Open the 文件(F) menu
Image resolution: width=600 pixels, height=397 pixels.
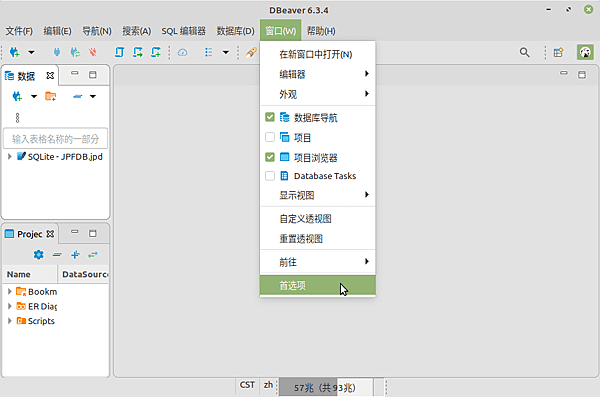pyautogui.click(x=19, y=31)
